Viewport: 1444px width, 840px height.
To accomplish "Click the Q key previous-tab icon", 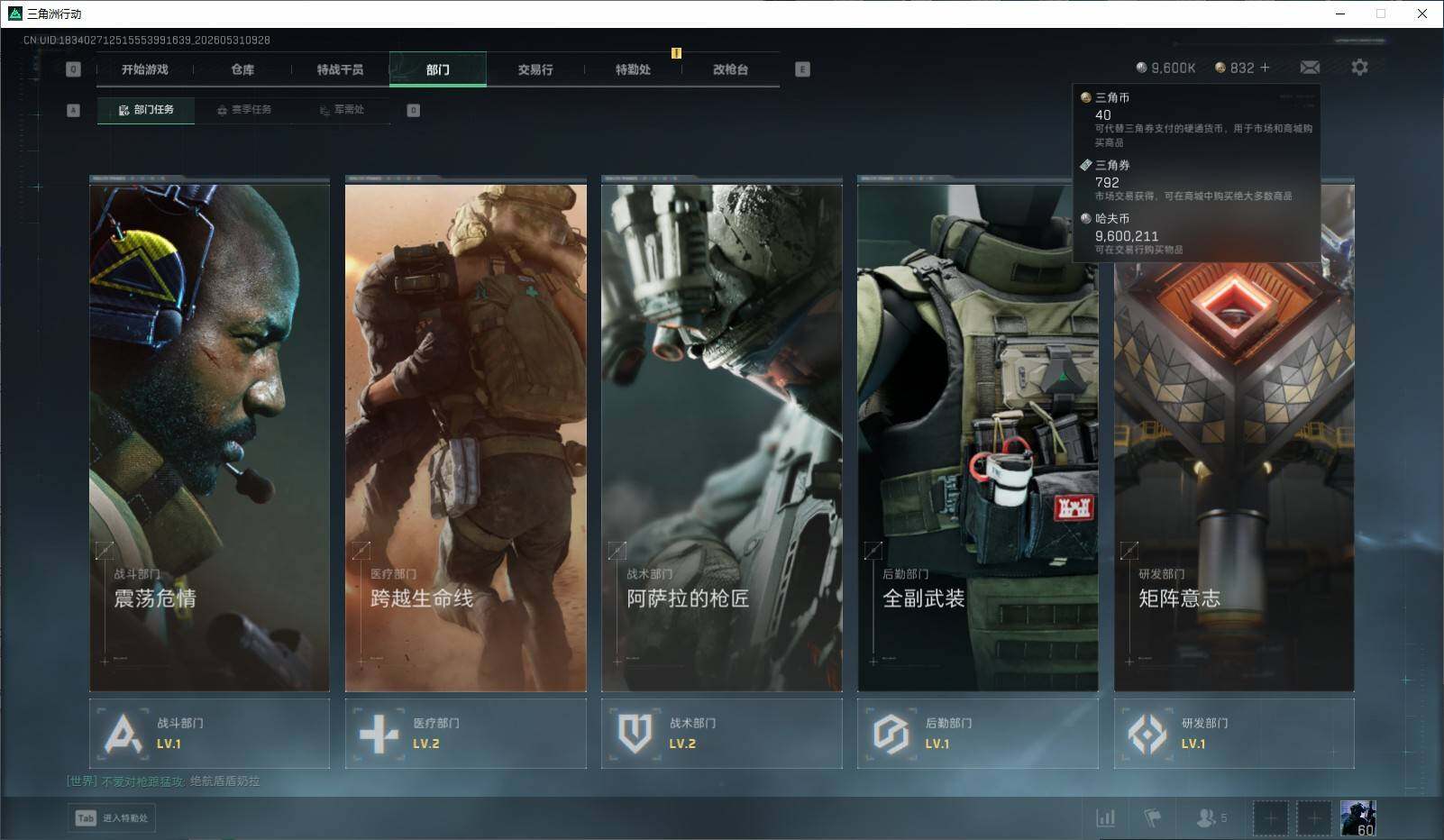I will pyautogui.click(x=74, y=69).
